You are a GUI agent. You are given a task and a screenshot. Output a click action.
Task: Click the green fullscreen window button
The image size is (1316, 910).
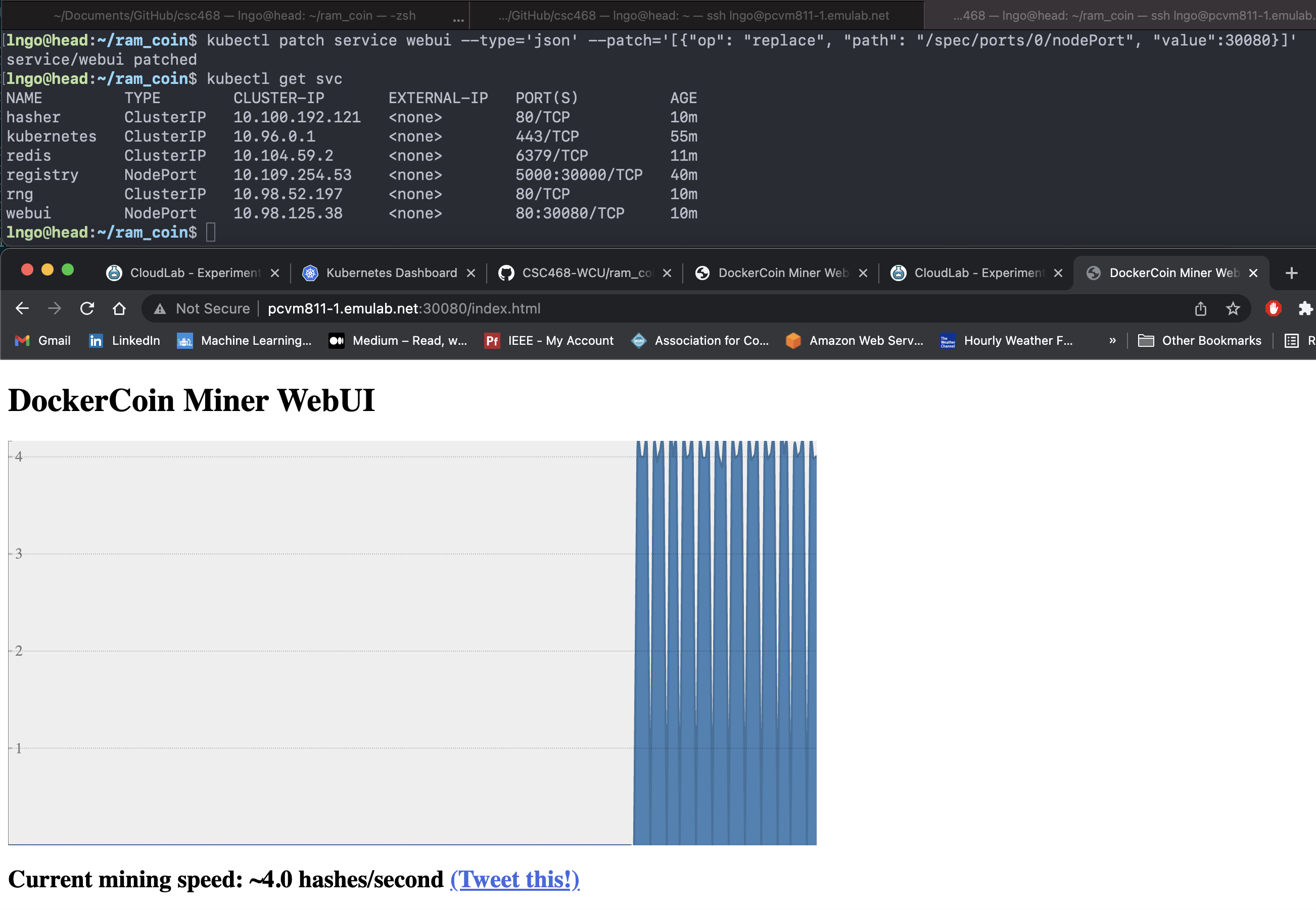(x=68, y=269)
